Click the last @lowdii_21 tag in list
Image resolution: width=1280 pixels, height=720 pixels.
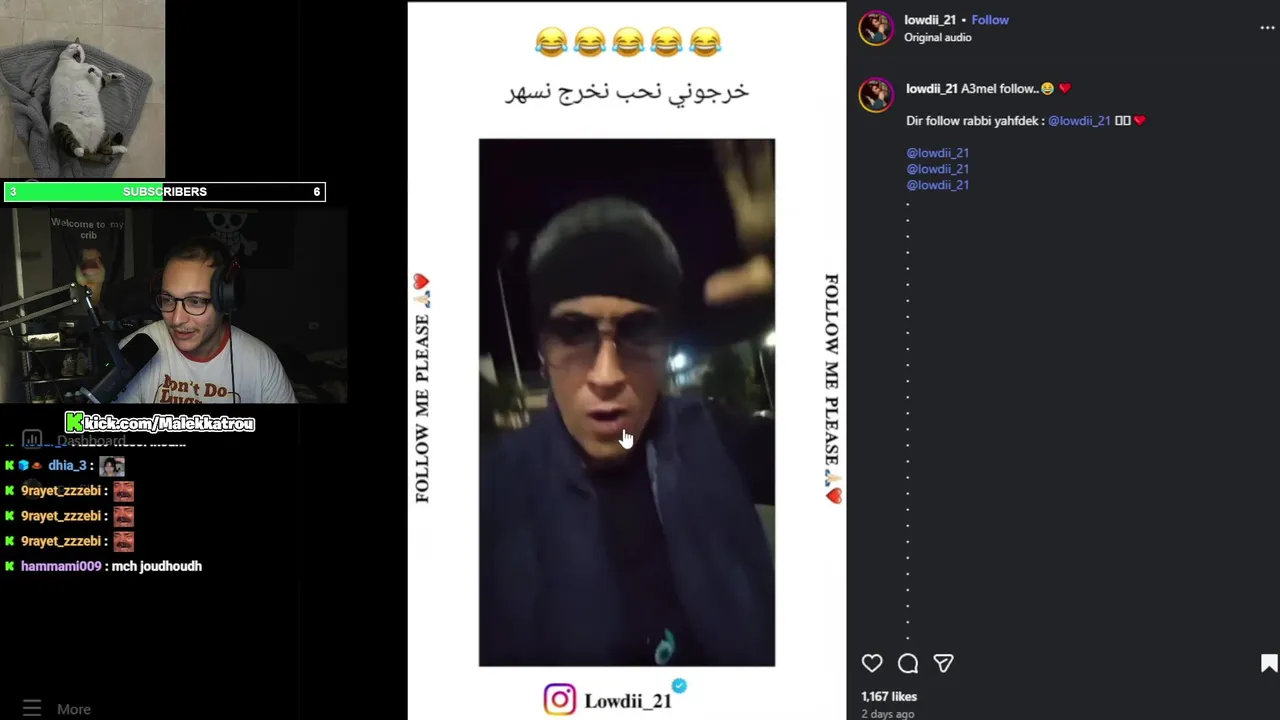(937, 185)
